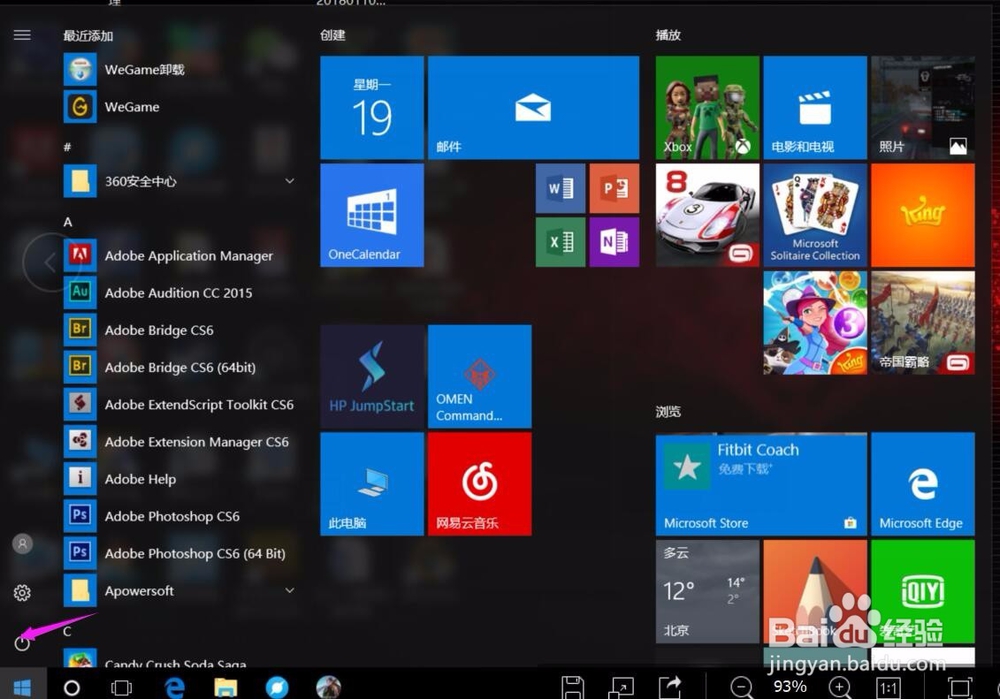This screenshot has height=699, width=1000.
Task: Open the 帝国霸略 game tile
Action: coord(923,323)
